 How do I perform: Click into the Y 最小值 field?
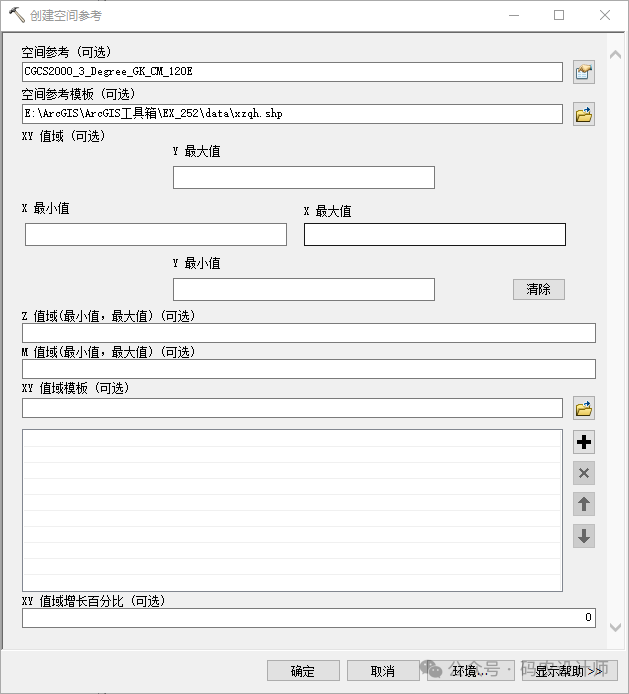coord(303,290)
